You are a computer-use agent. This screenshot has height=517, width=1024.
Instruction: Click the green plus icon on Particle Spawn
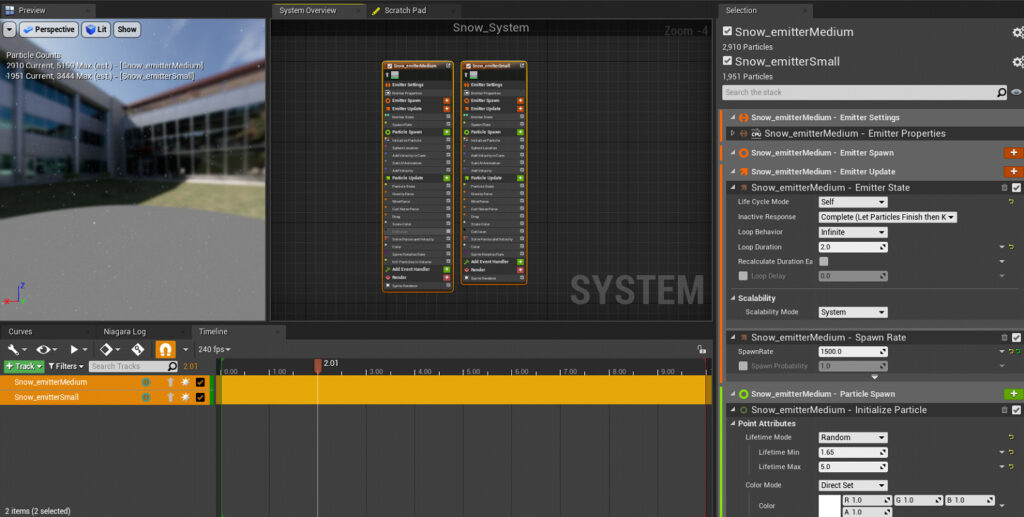point(1012,394)
